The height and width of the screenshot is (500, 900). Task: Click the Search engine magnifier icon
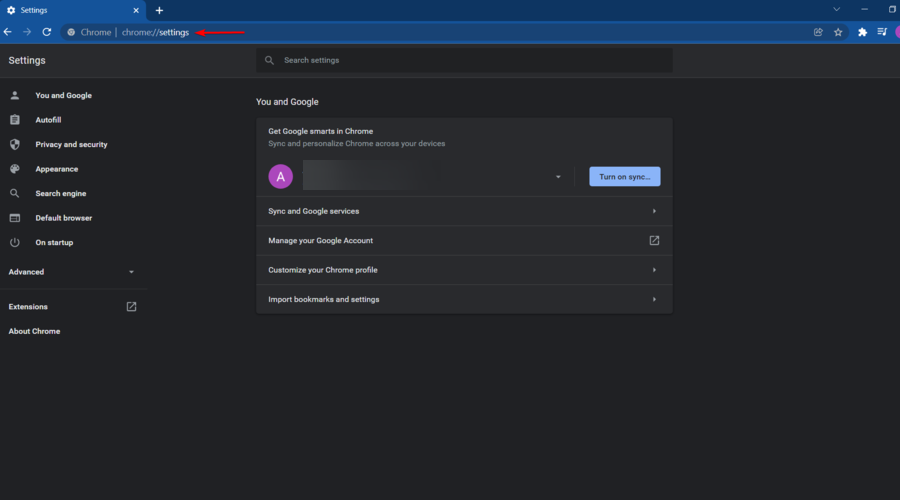pos(15,193)
